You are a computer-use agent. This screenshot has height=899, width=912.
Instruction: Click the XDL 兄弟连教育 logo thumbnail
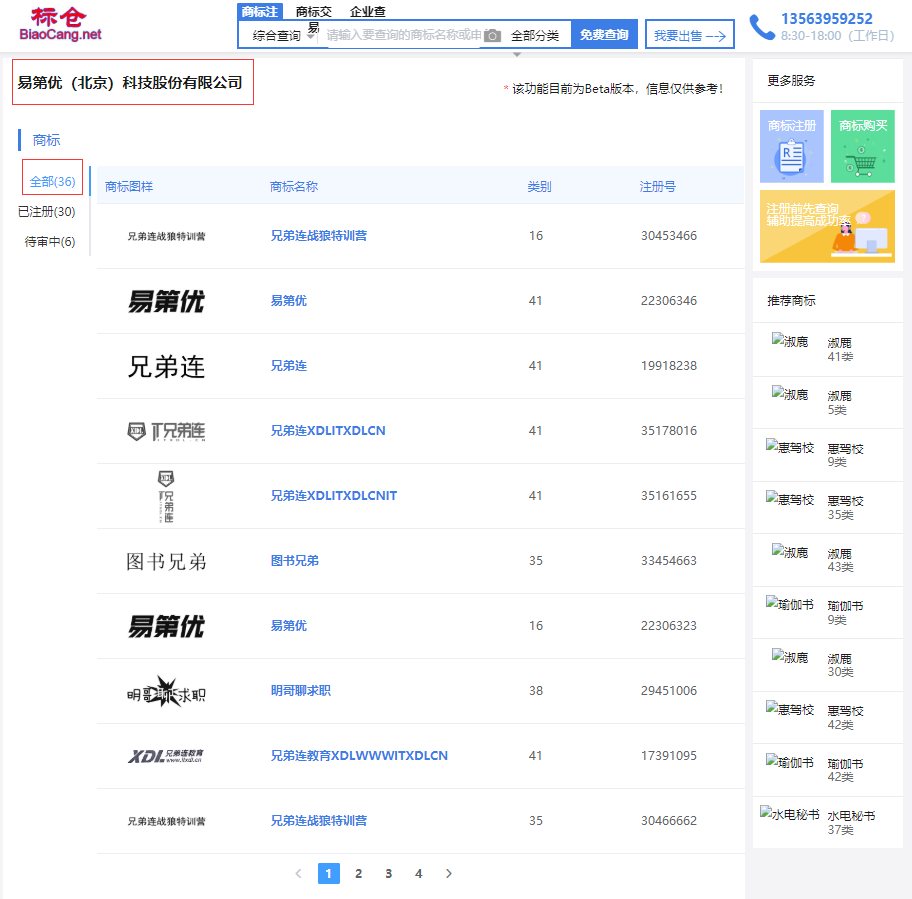tap(166, 756)
